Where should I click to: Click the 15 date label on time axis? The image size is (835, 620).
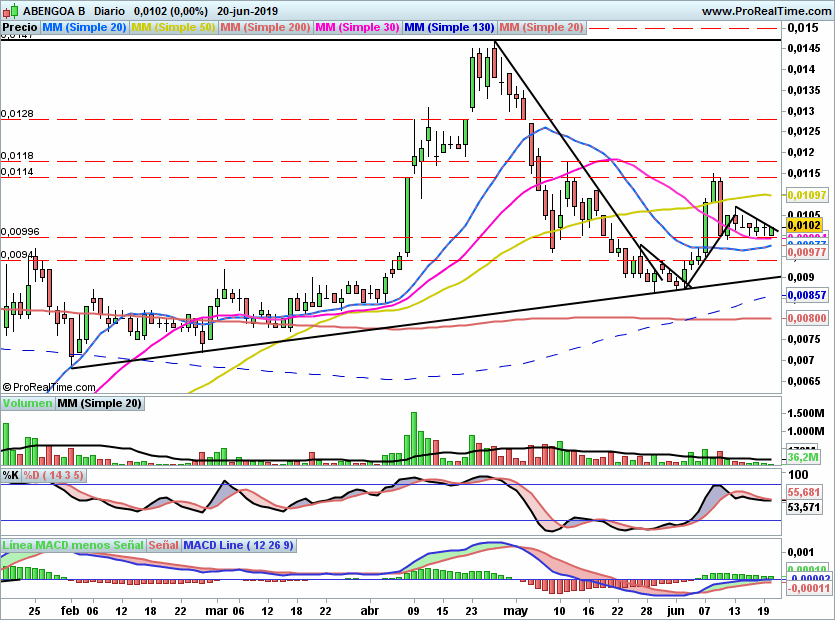[x=443, y=610]
